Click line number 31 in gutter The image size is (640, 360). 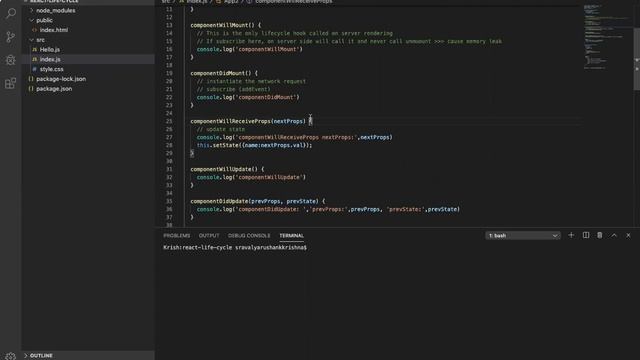[169, 169]
